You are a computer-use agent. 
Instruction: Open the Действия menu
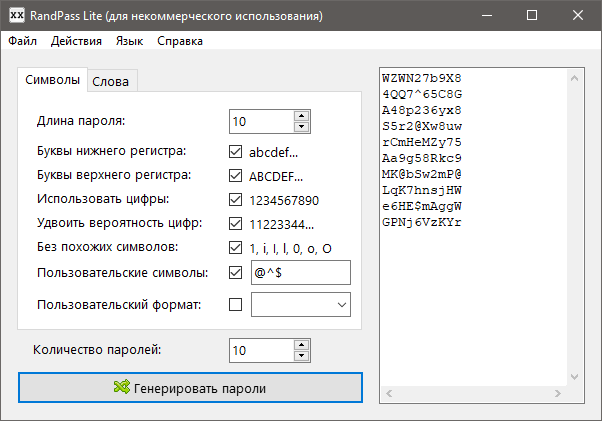point(76,41)
